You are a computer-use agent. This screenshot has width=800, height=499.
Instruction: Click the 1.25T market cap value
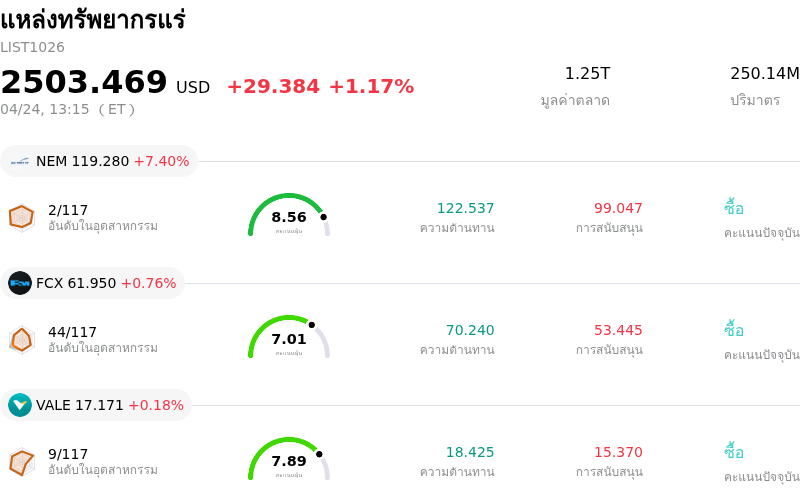[587, 73]
